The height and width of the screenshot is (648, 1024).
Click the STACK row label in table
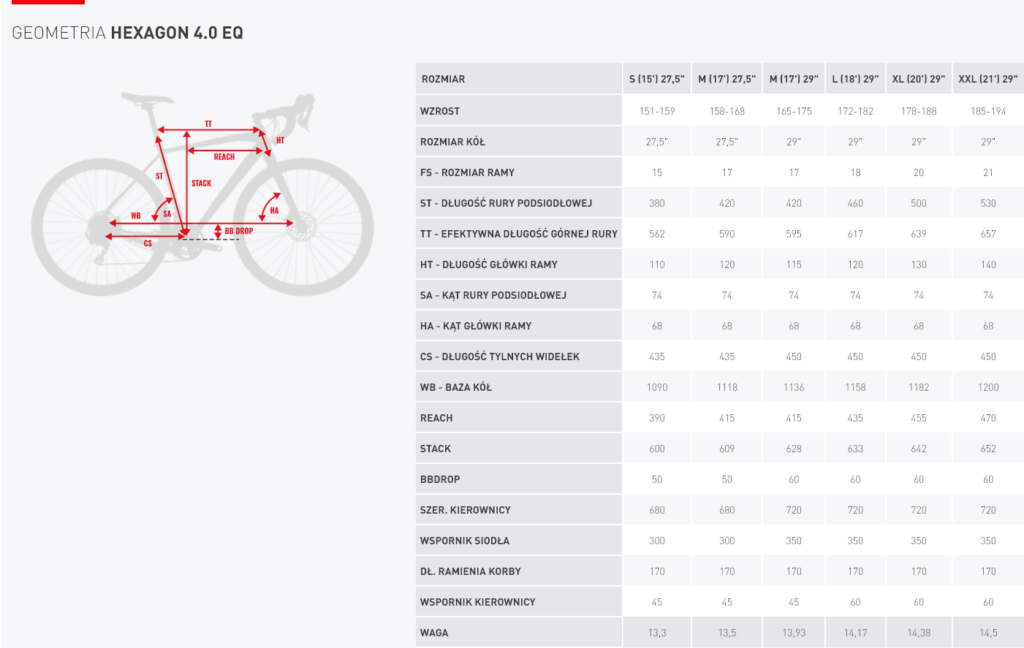[436, 449]
